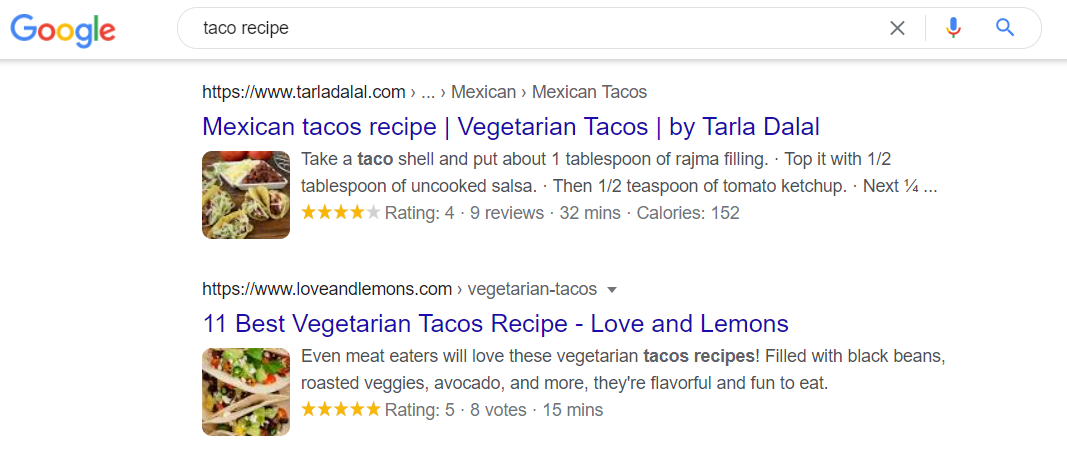Viewport: 1067px width, 457px height.
Task: Open the Love and Lemons tacos thumbnail
Action: [x=246, y=391]
